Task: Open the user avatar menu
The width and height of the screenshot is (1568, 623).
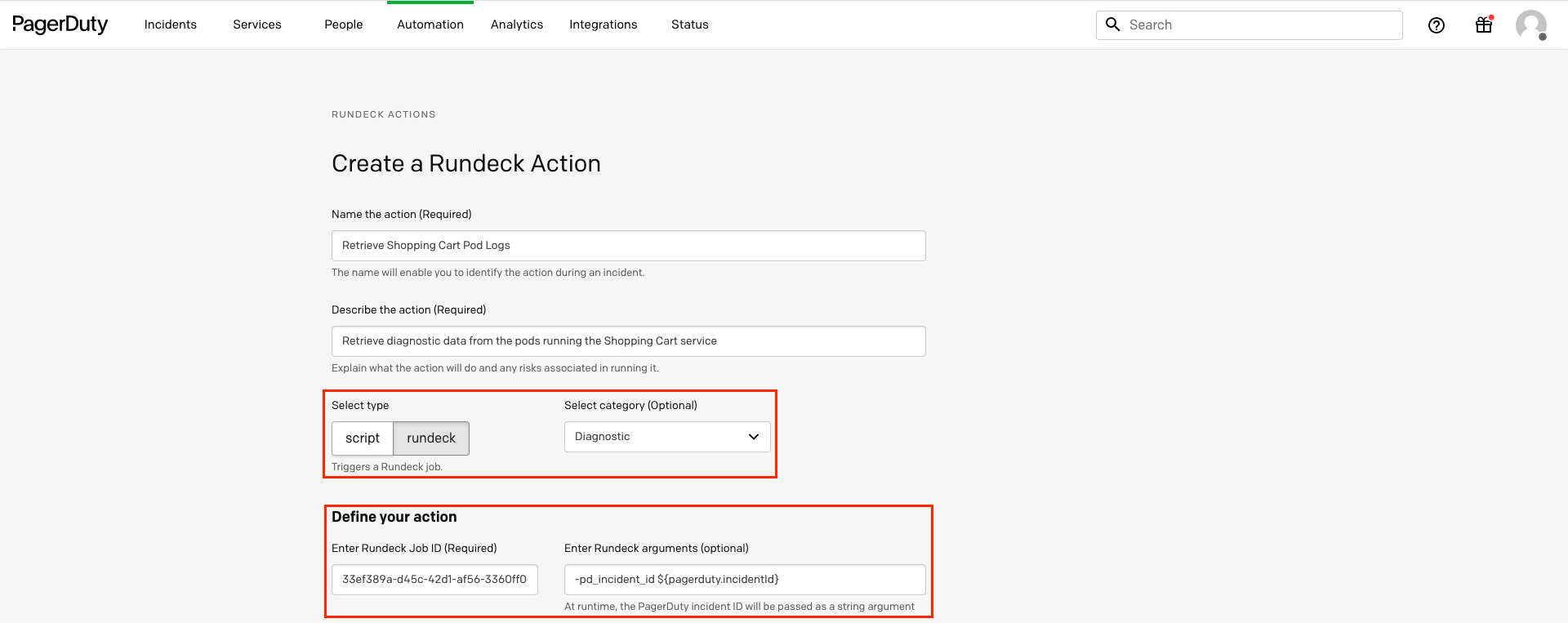Action: tap(1531, 24)
